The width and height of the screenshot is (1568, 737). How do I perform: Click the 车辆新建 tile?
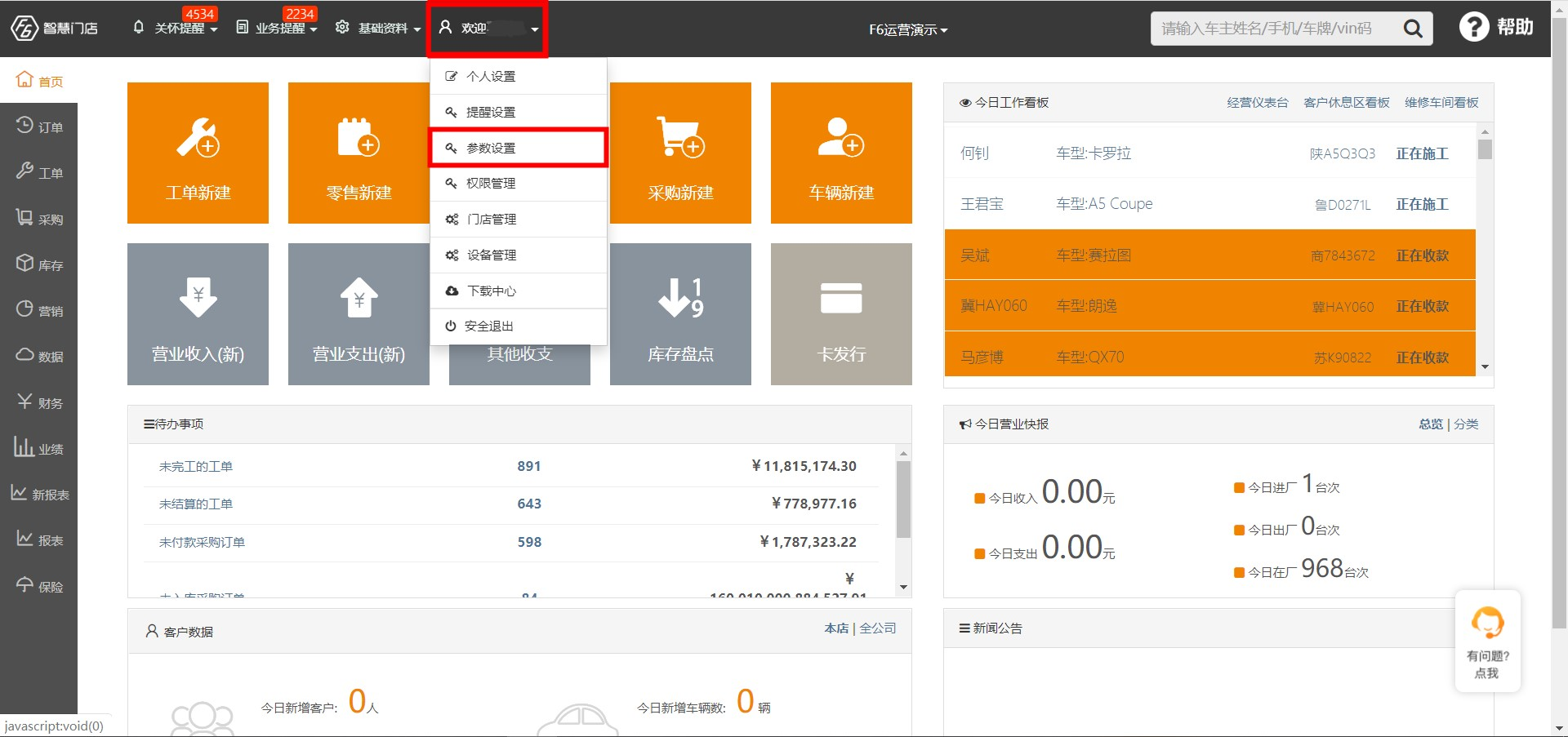[841, 153]
